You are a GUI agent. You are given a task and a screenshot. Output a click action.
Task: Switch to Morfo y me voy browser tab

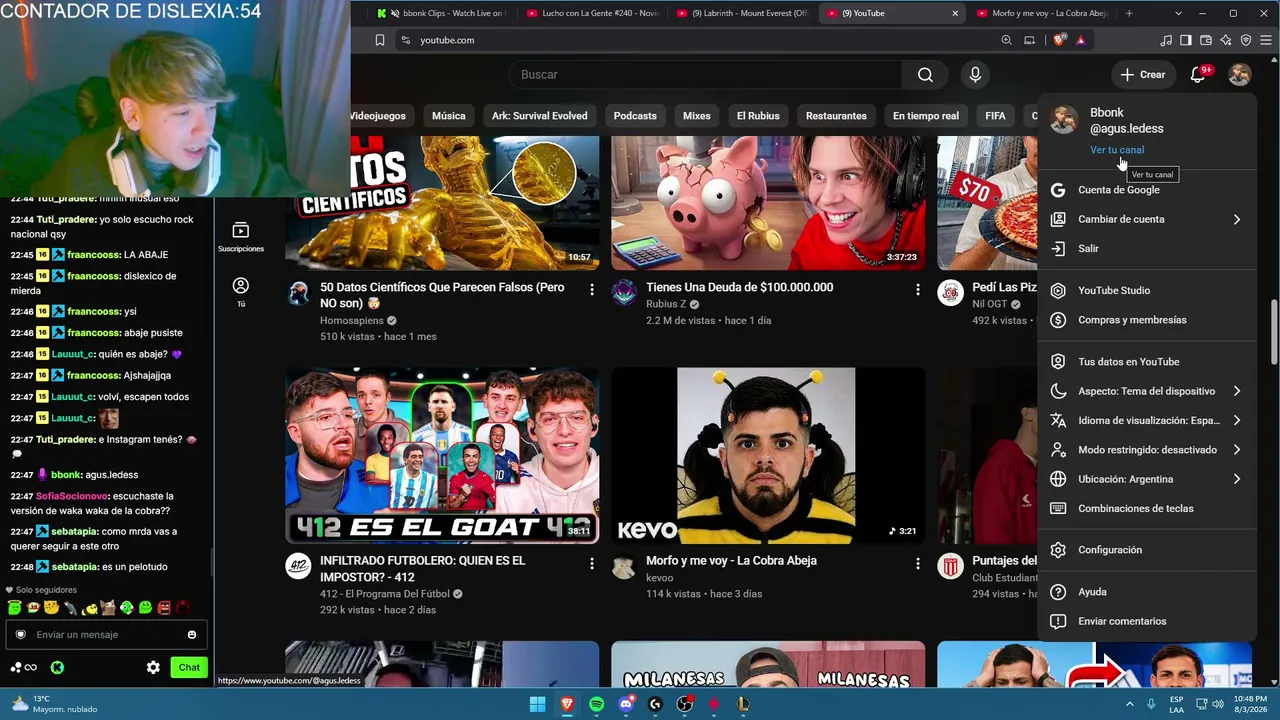coord(1042,13)
